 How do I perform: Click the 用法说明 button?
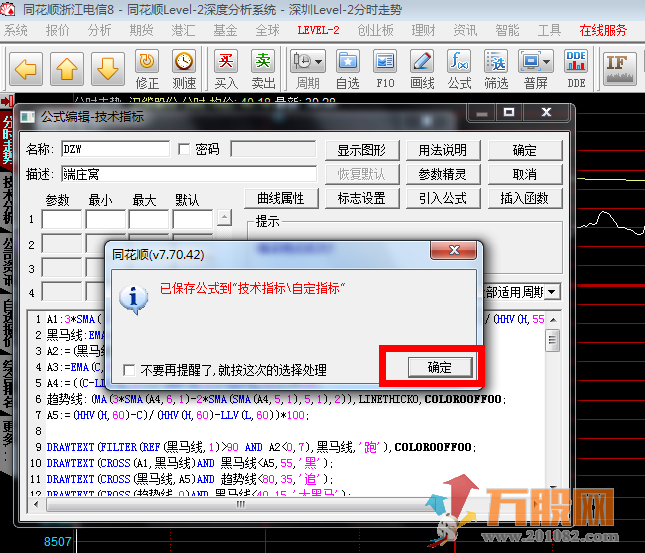point(443,150)
